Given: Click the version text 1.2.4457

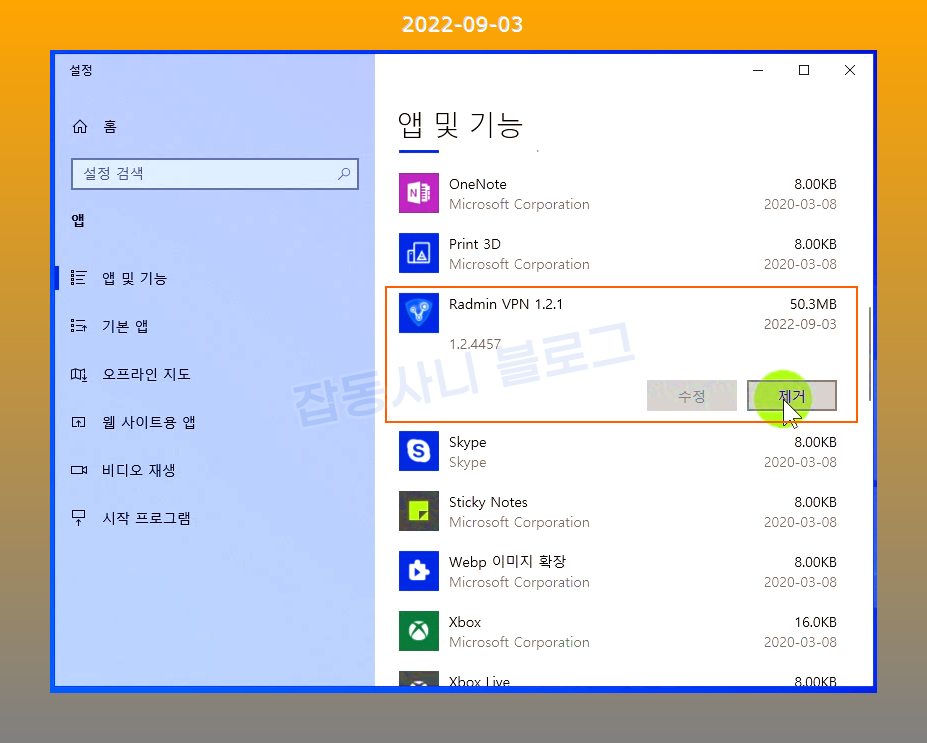Looking at the screenshot, I should pos(475,344).
